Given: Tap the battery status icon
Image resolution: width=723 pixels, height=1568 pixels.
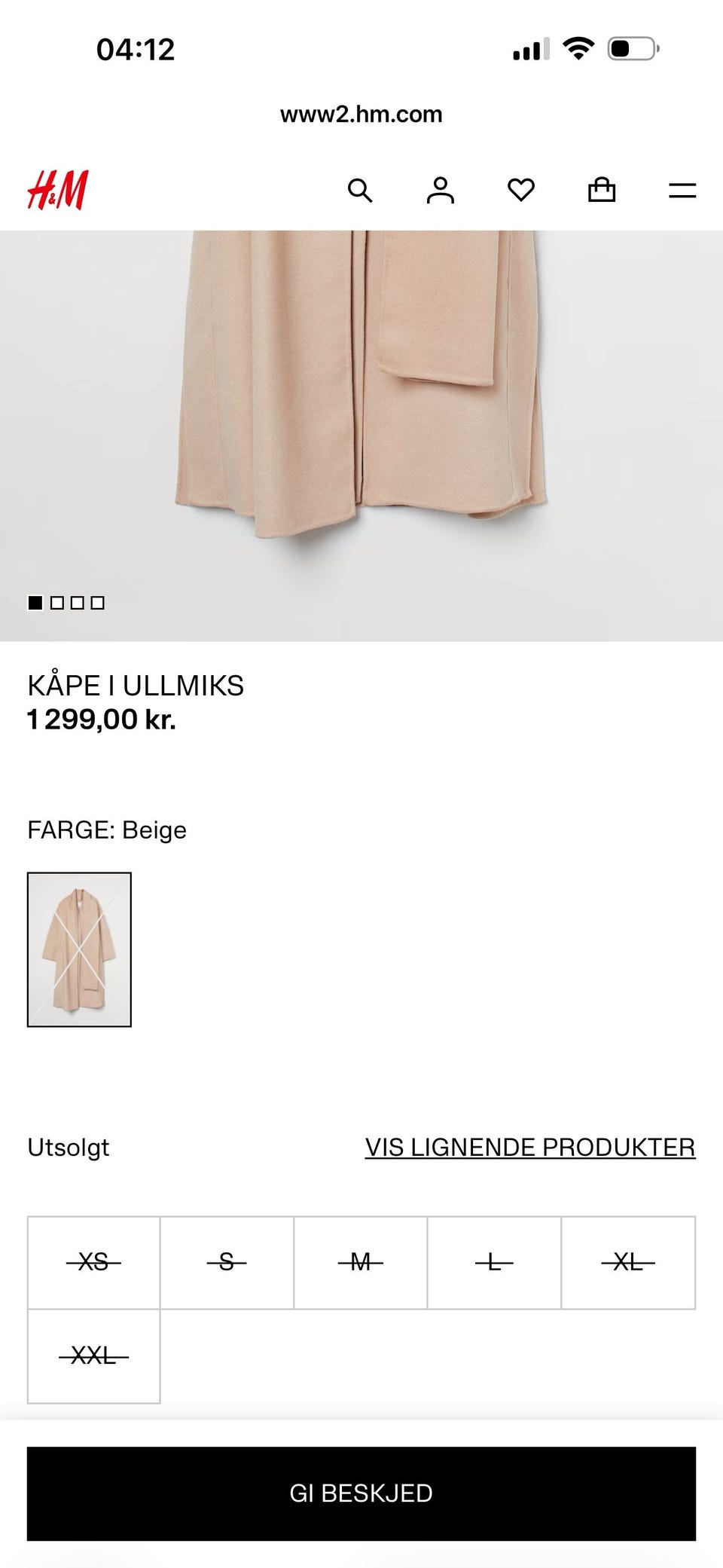Looking at the screenshot, I should click(x=633, y=49).
